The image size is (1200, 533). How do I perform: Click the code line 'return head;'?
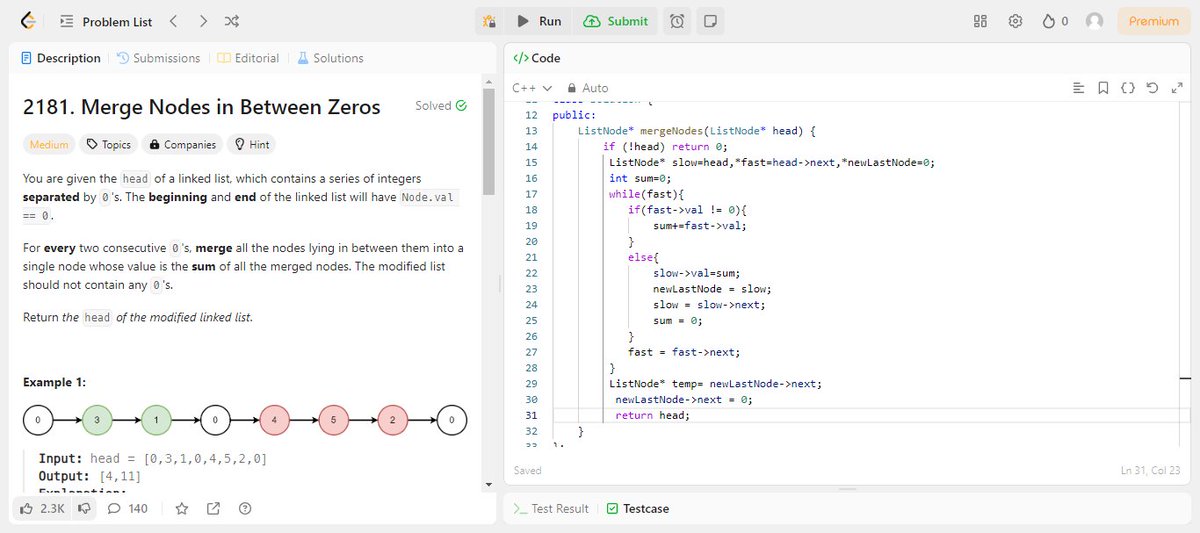[x=652, y=415]
